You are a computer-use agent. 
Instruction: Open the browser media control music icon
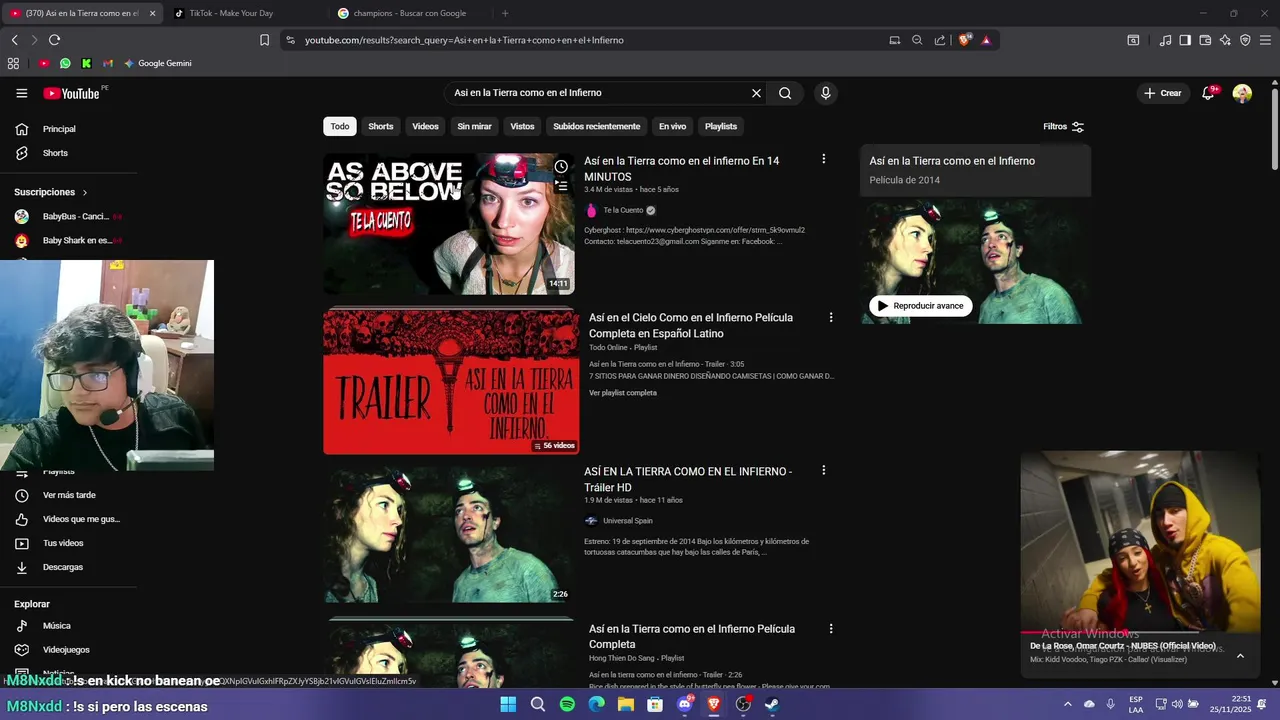1165,40
